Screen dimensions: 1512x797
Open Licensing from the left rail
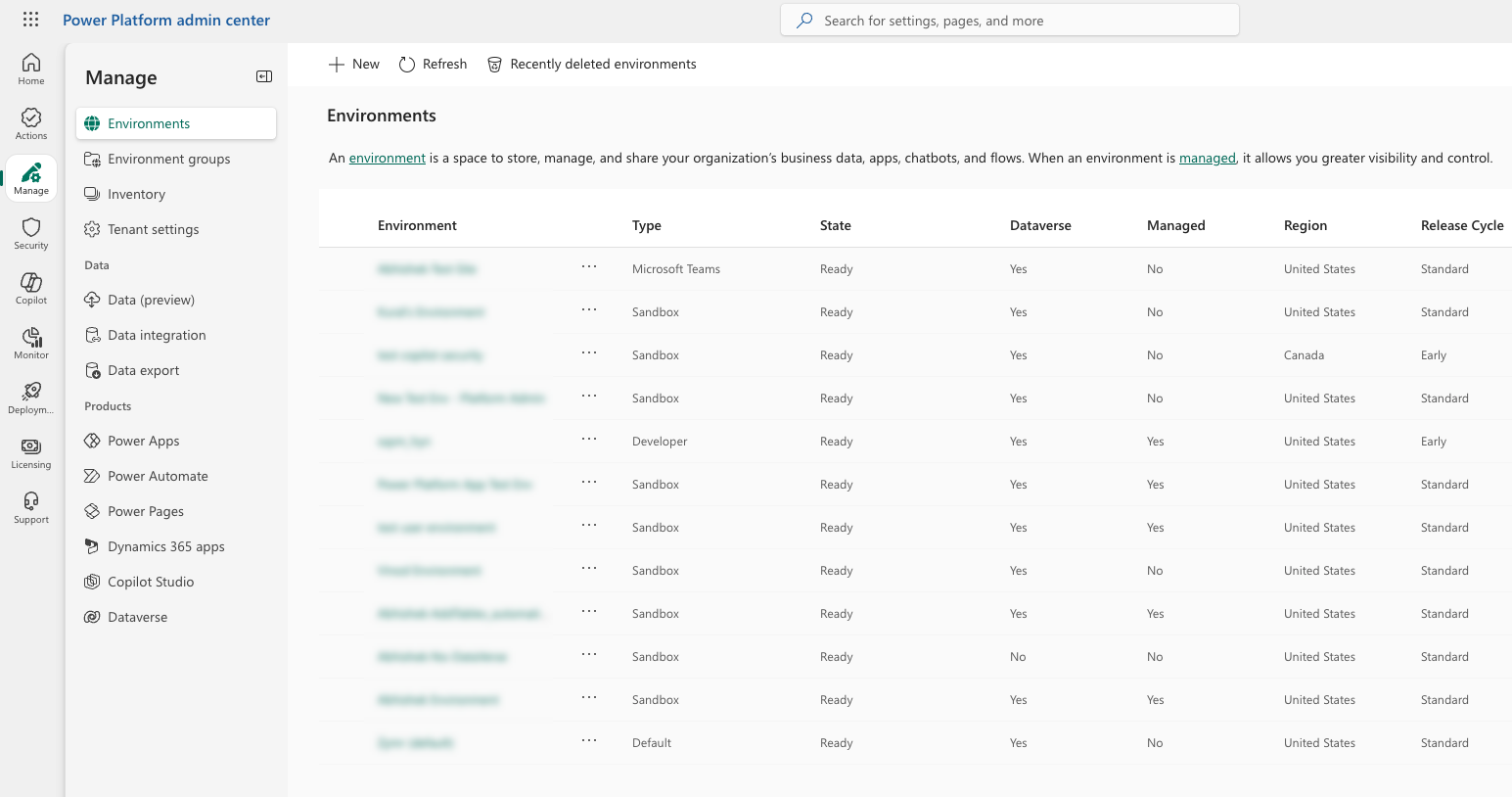[31, 452]
